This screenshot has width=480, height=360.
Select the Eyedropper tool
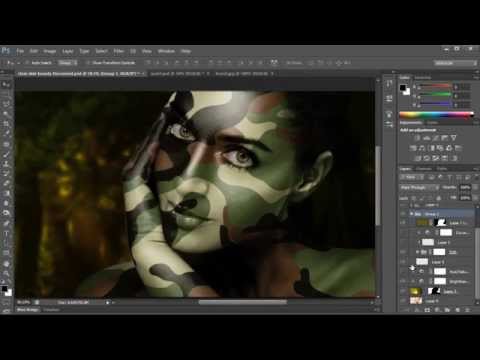6,133
